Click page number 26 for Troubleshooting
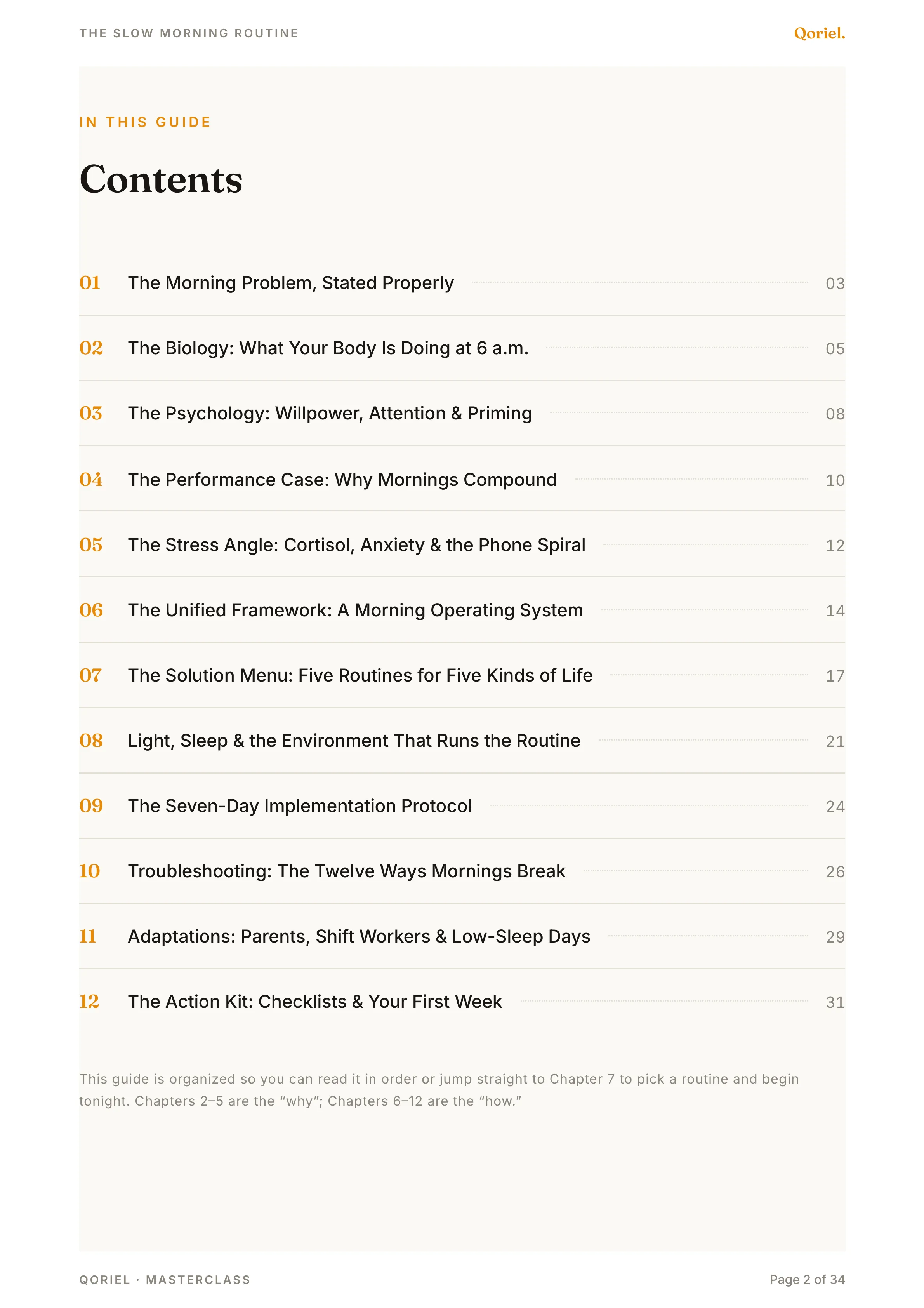 (835, 871)
